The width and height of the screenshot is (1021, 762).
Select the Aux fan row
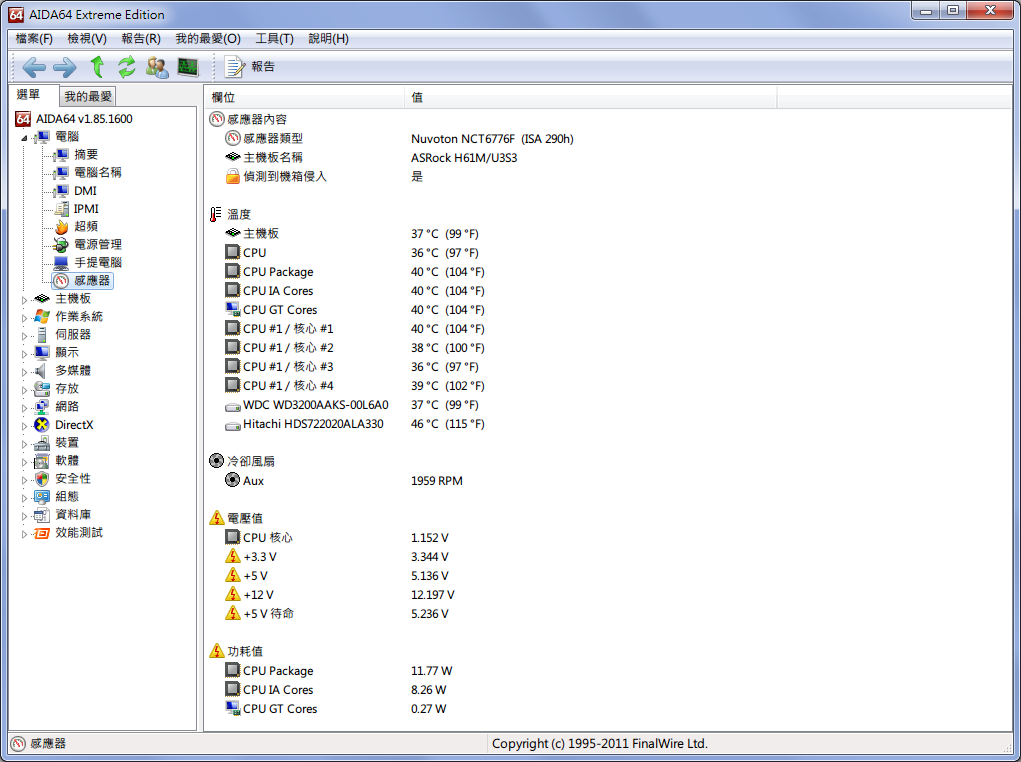pos(343,481)
